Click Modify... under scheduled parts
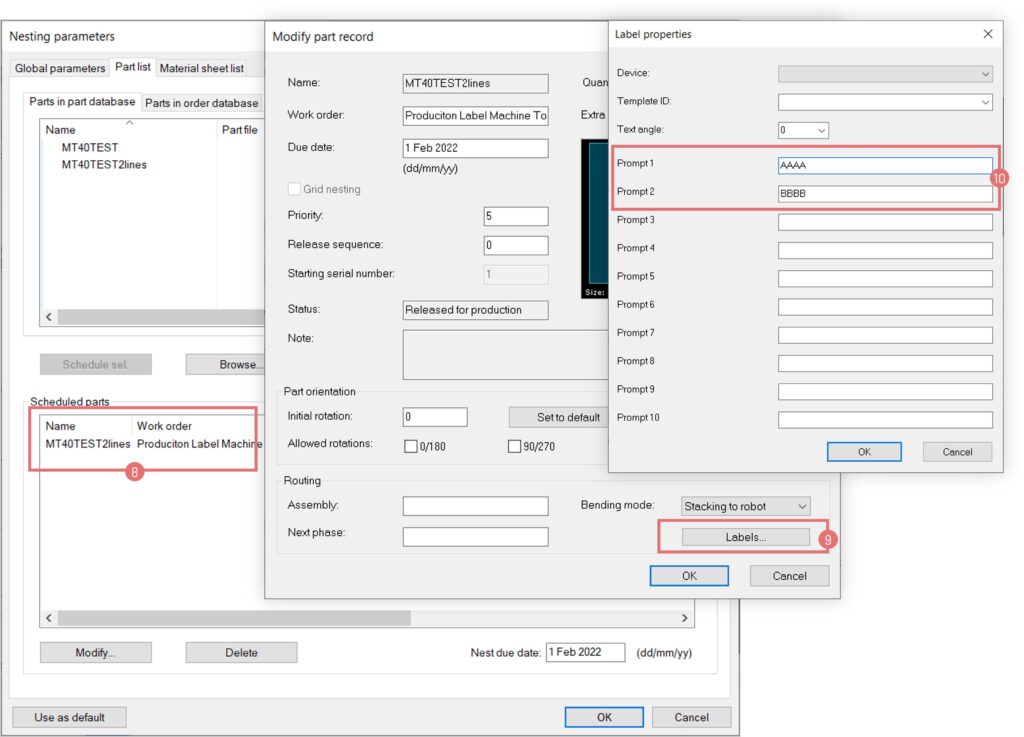The height and width of the screenshot is (737, 1024). 95,653
